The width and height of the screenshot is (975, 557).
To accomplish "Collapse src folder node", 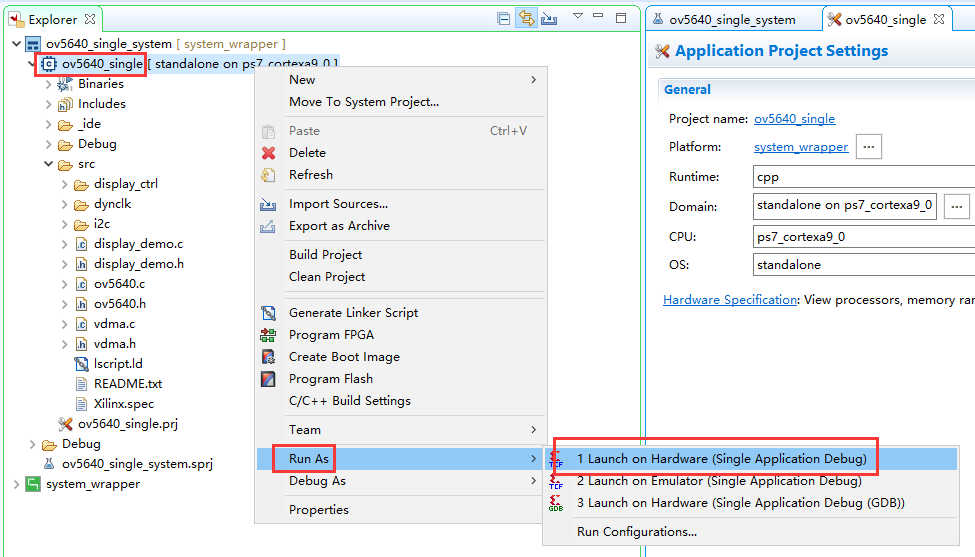I will tap(49, 164).
